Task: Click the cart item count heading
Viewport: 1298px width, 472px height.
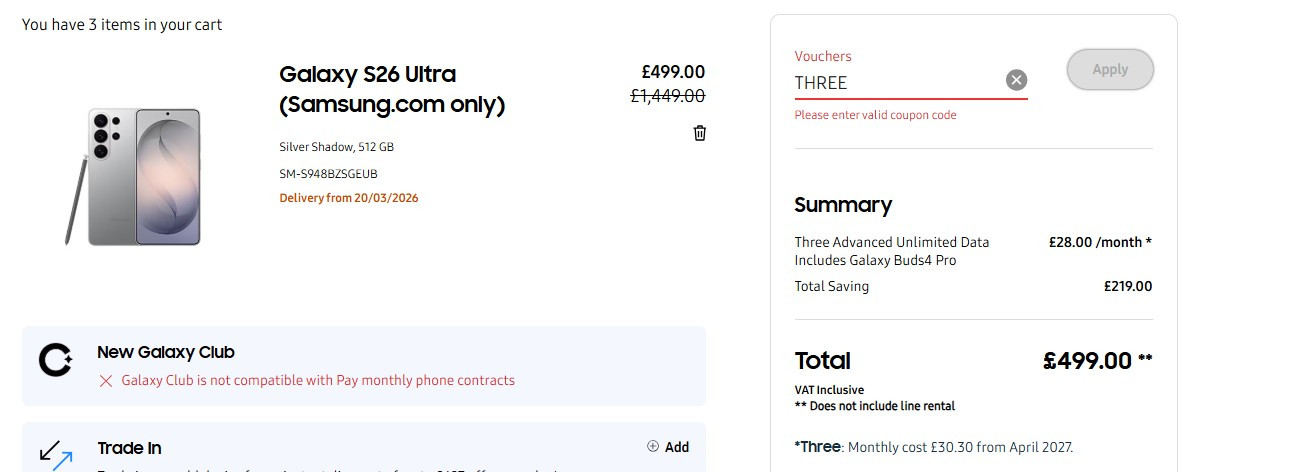Action: coord(122,24)
